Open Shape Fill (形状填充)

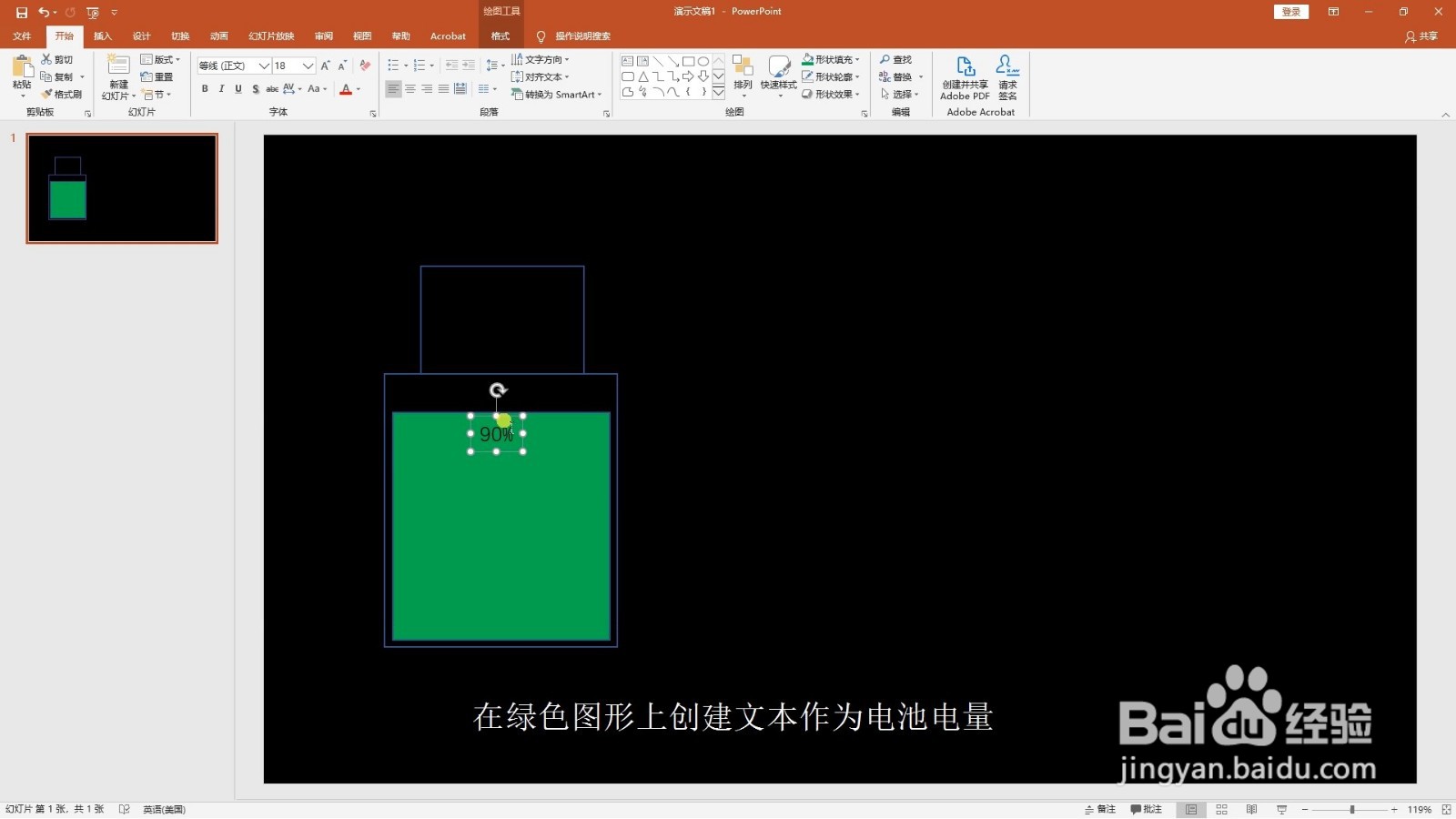(x=830, y=59)
